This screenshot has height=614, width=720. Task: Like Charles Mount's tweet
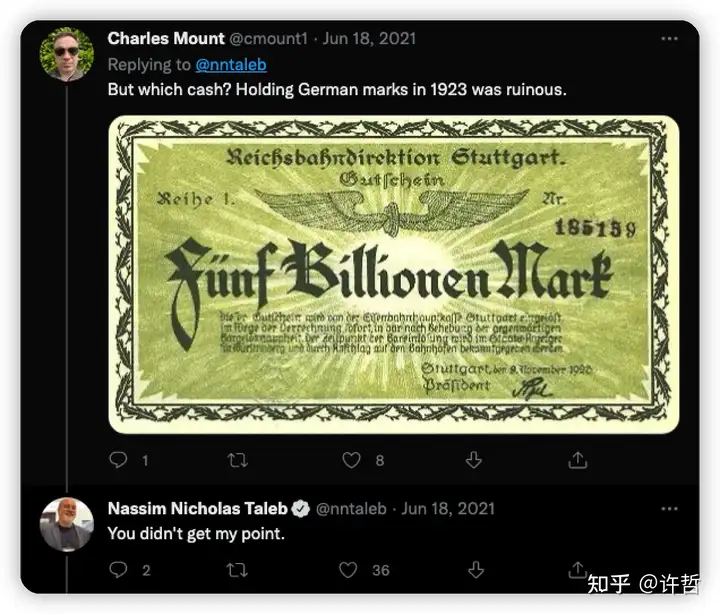(351, 460)
